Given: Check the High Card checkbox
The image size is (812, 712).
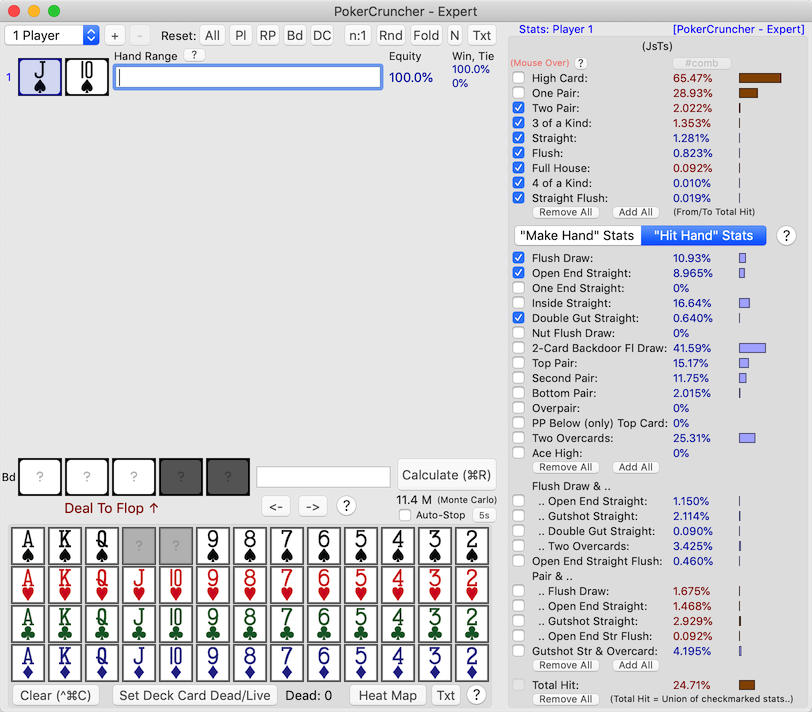Looking at the screenshot, I should 518,78.
